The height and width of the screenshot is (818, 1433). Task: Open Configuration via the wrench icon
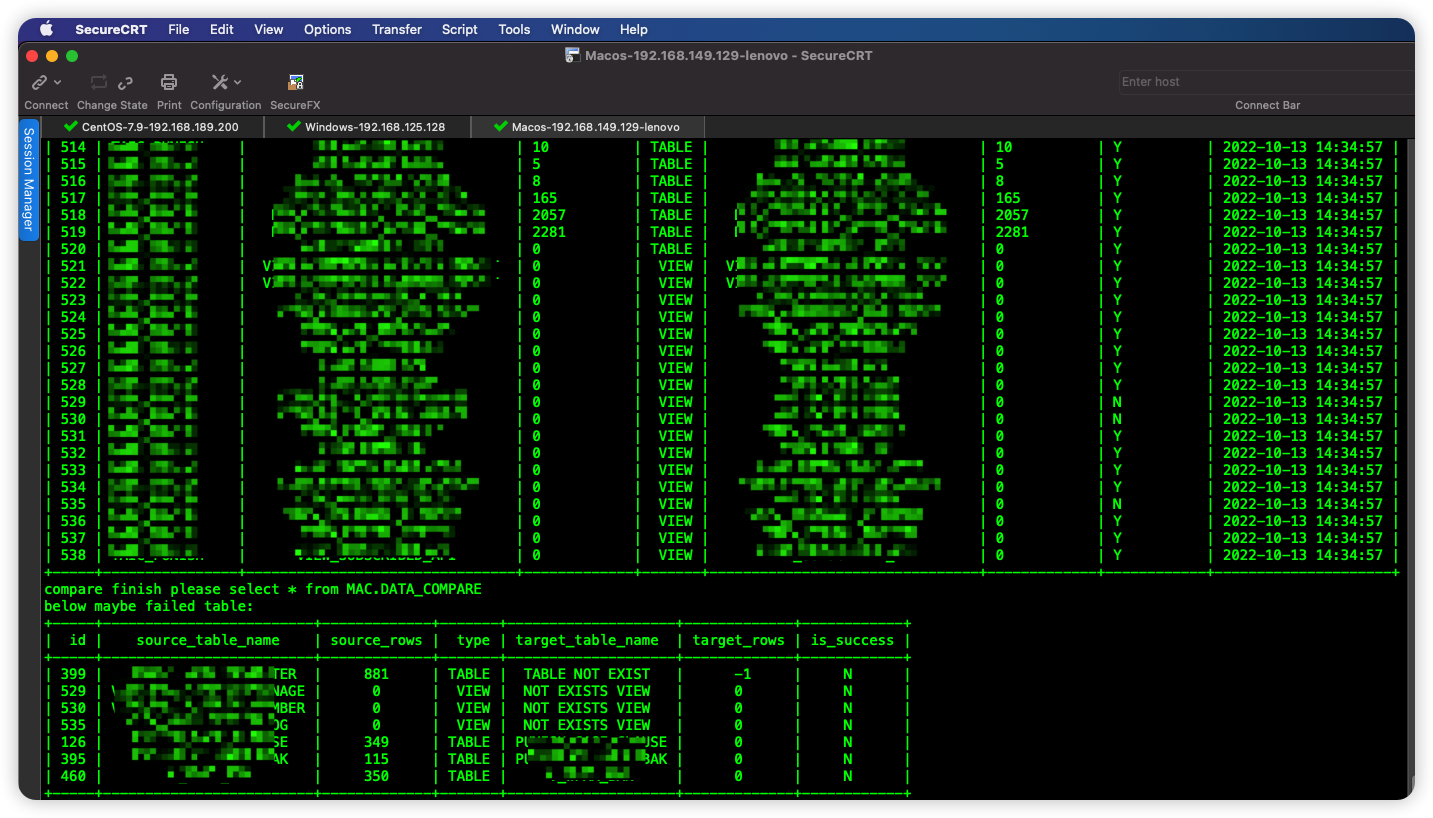click(220, 82)
